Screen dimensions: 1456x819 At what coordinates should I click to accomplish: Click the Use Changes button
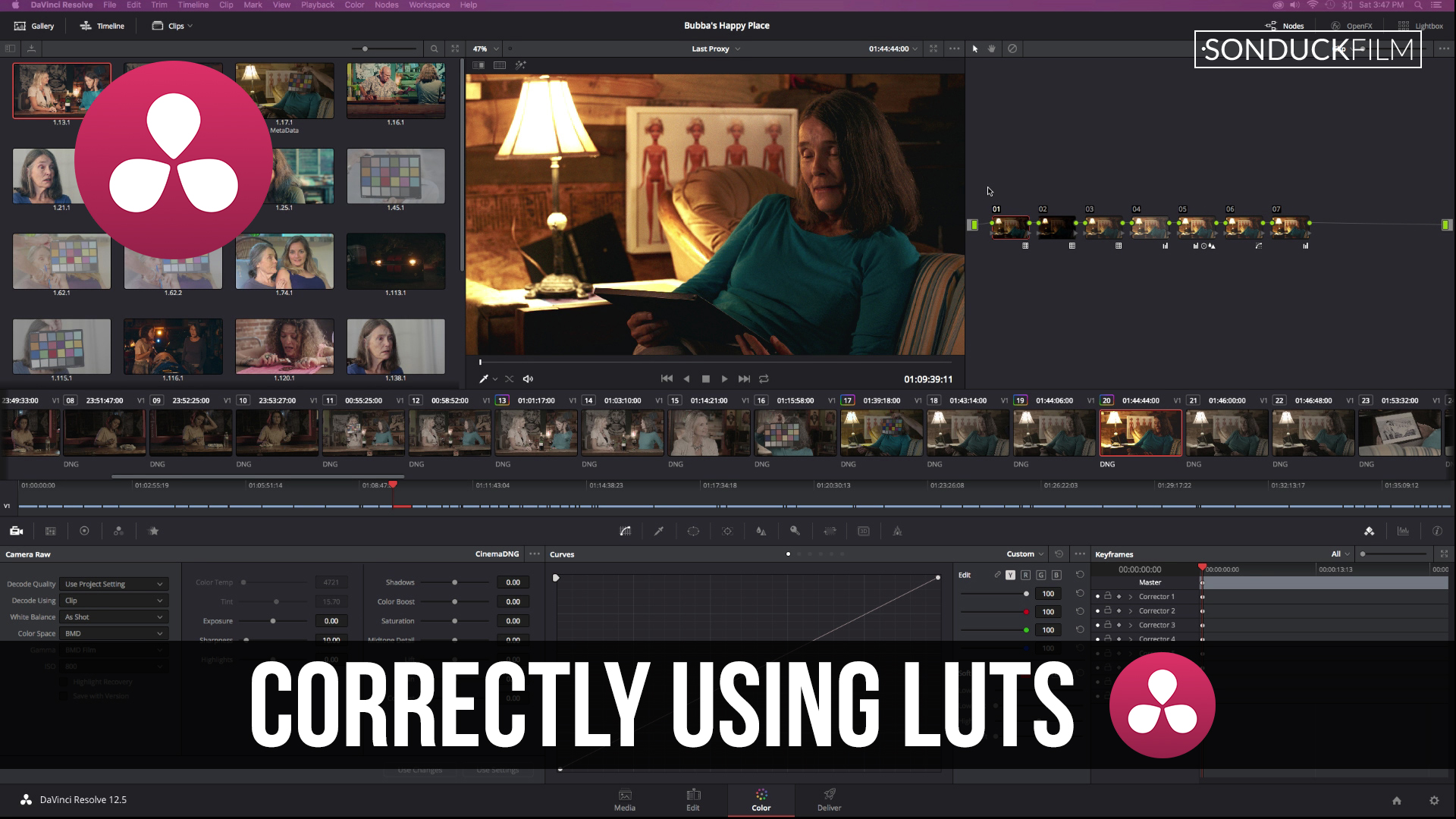(x=419, y=770)
